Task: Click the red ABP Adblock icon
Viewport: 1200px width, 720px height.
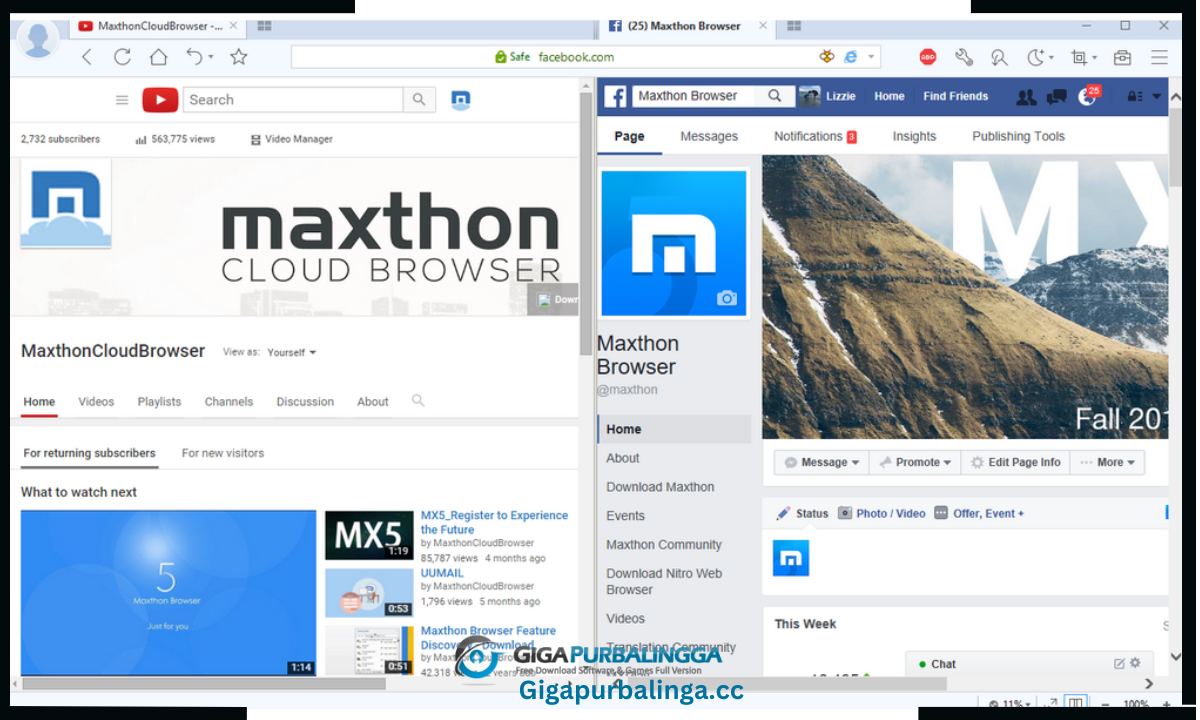Action: [928, 57]
